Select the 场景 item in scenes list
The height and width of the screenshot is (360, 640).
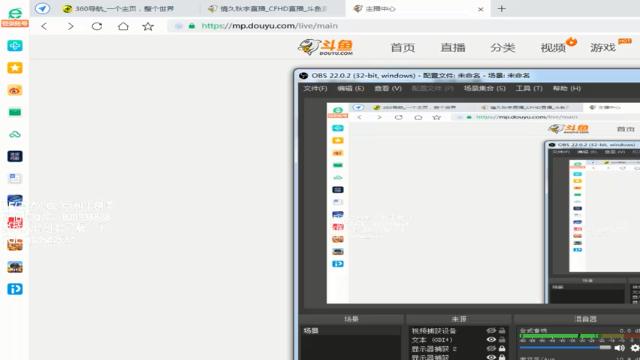tap(351, 331)
